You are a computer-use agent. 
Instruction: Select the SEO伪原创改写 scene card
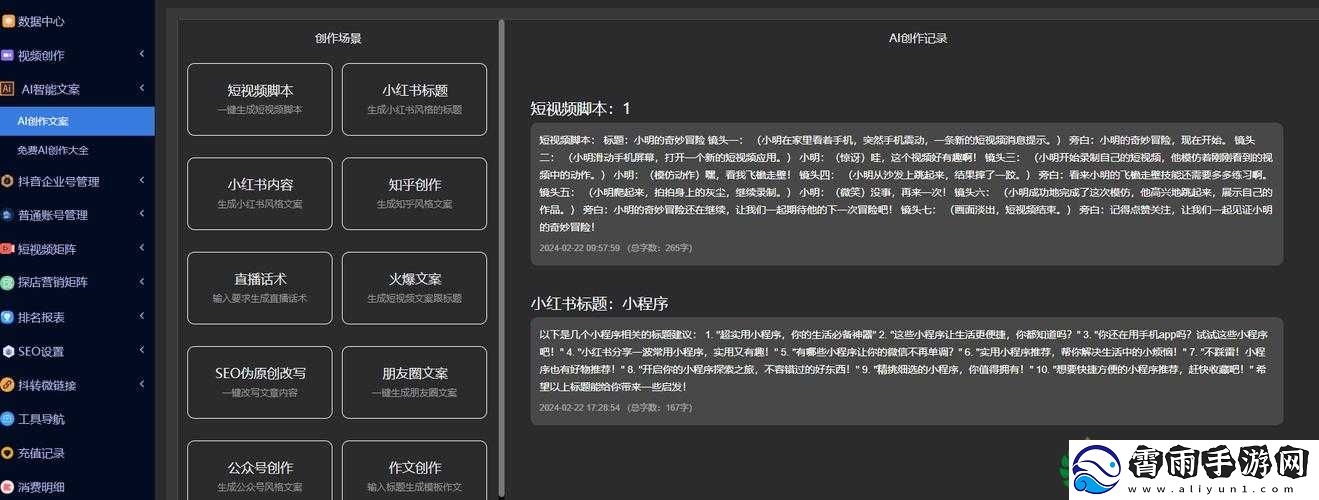click(260, 382)
